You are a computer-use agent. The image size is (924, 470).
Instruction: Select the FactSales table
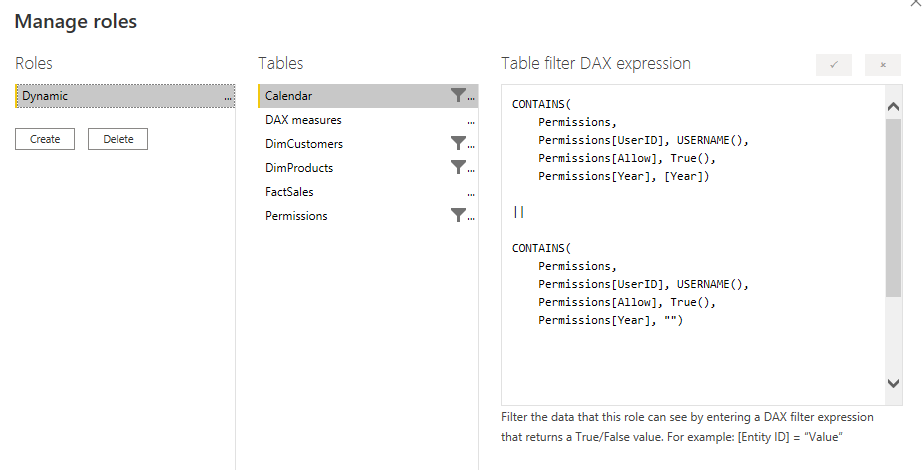click(x=368, y=192)
